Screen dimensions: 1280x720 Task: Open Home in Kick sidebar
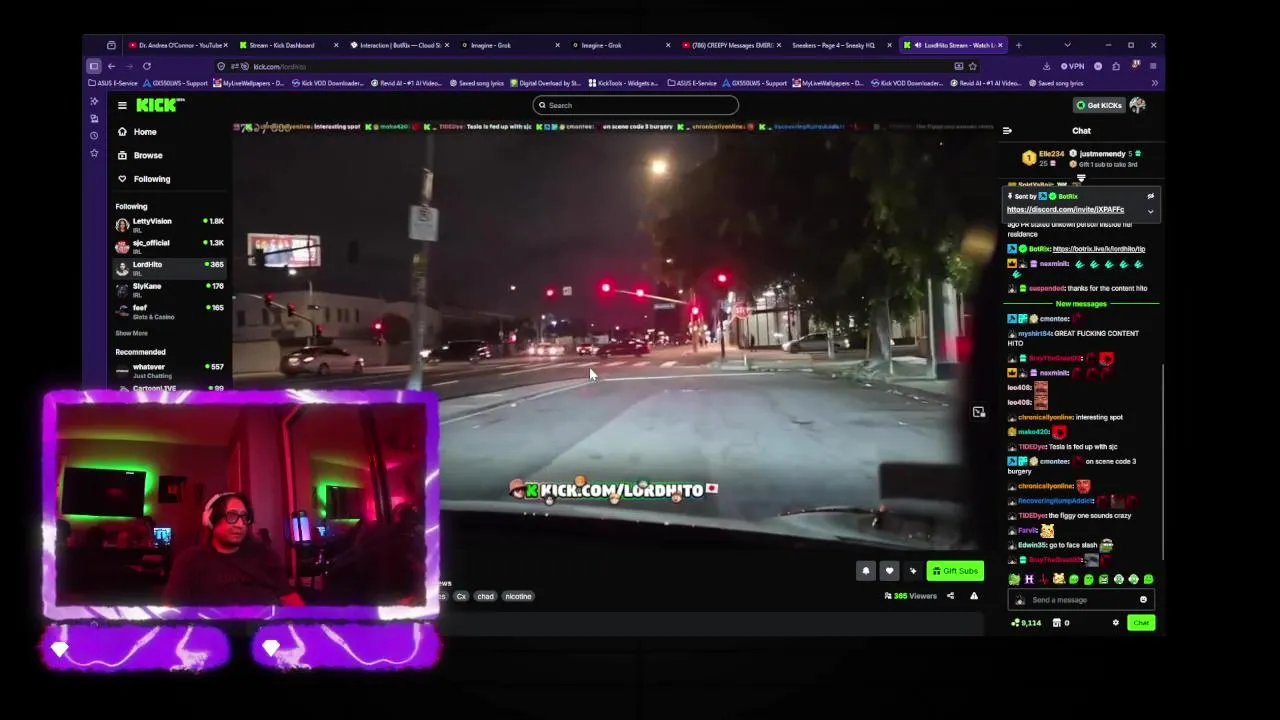click(145, 132)
